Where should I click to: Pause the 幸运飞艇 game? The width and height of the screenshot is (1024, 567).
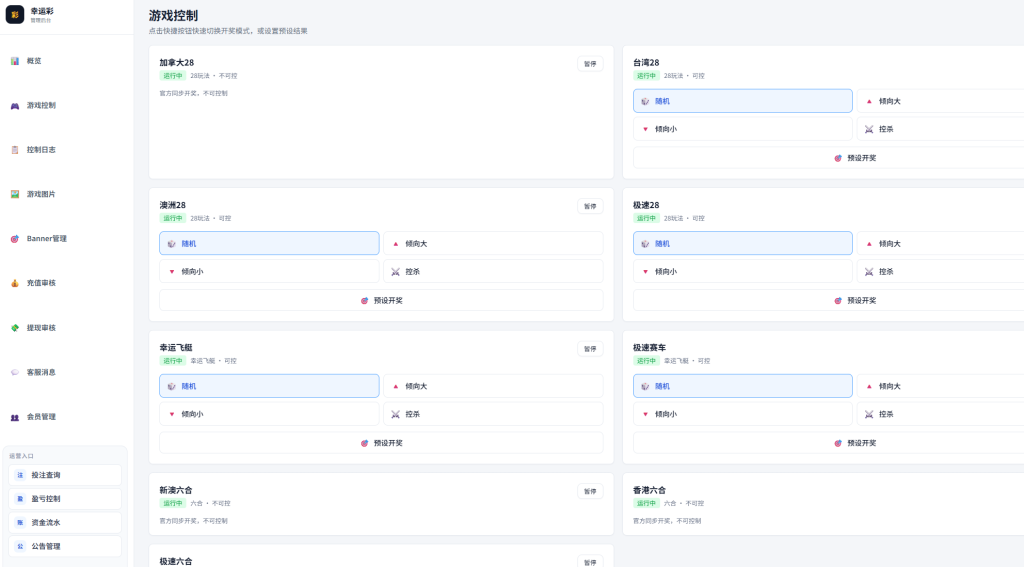(590, 349)
